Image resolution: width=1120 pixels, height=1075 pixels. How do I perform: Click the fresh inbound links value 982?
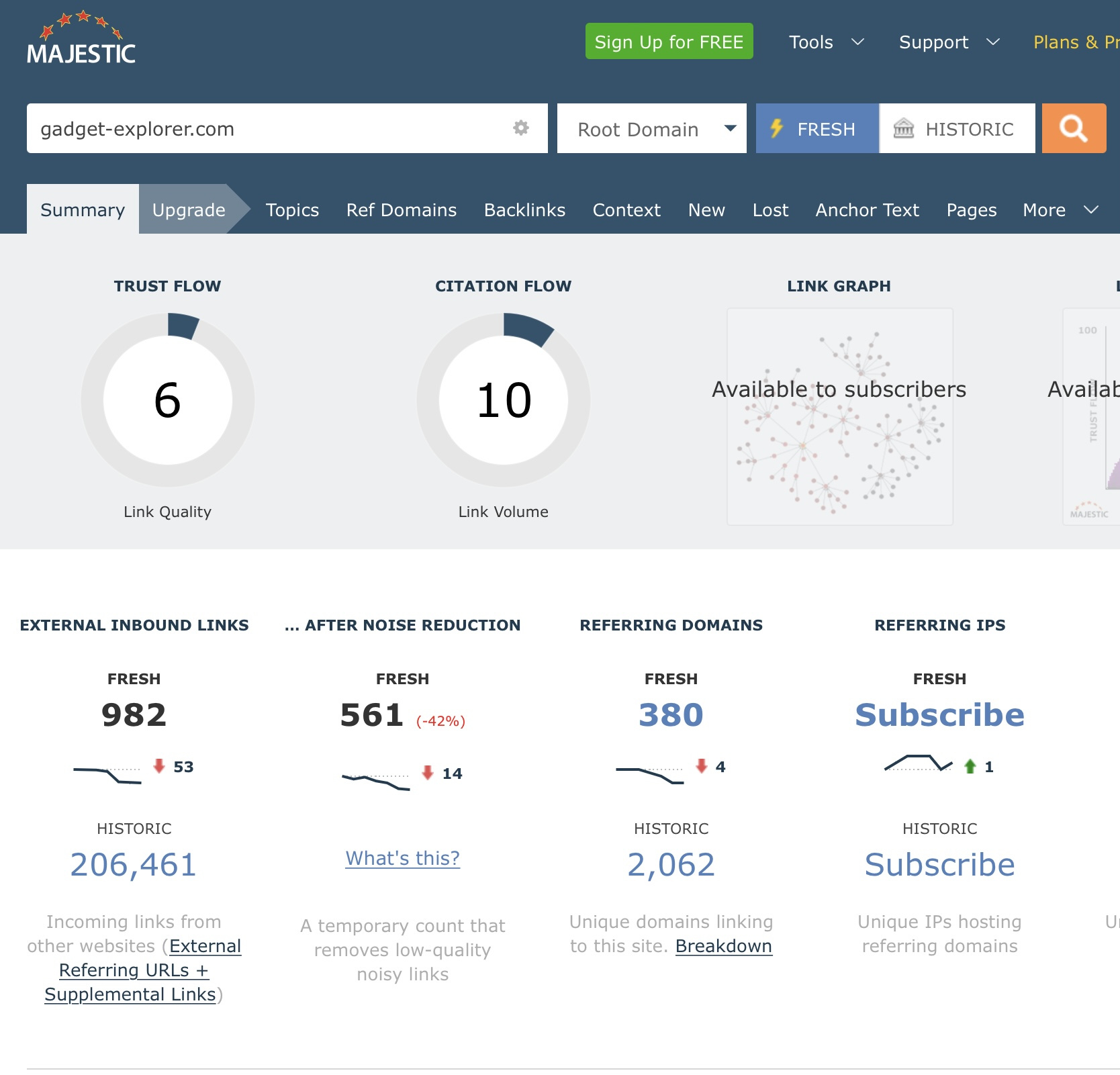(134, 714)
